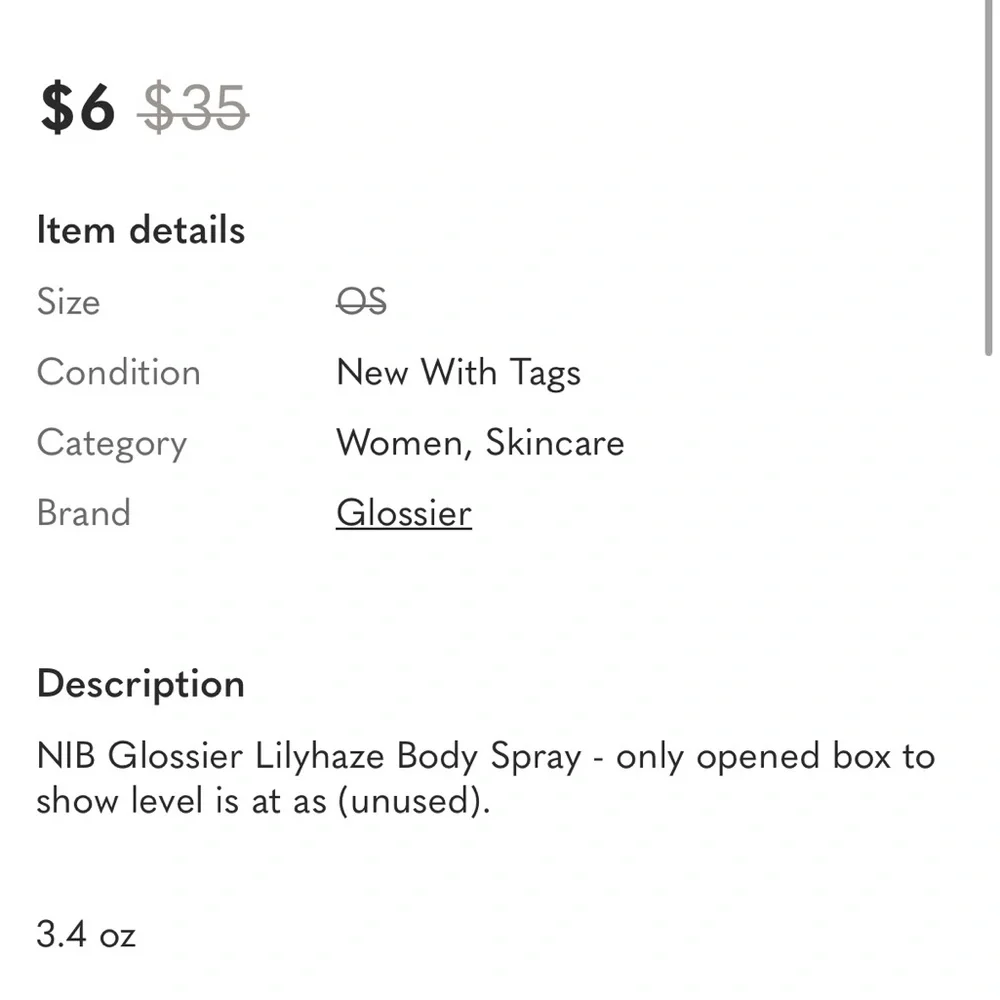Image resolution: width=1000 pixels, height=1000 pixels.
Task: Click the Brand label
Action: tap(83, 513)
